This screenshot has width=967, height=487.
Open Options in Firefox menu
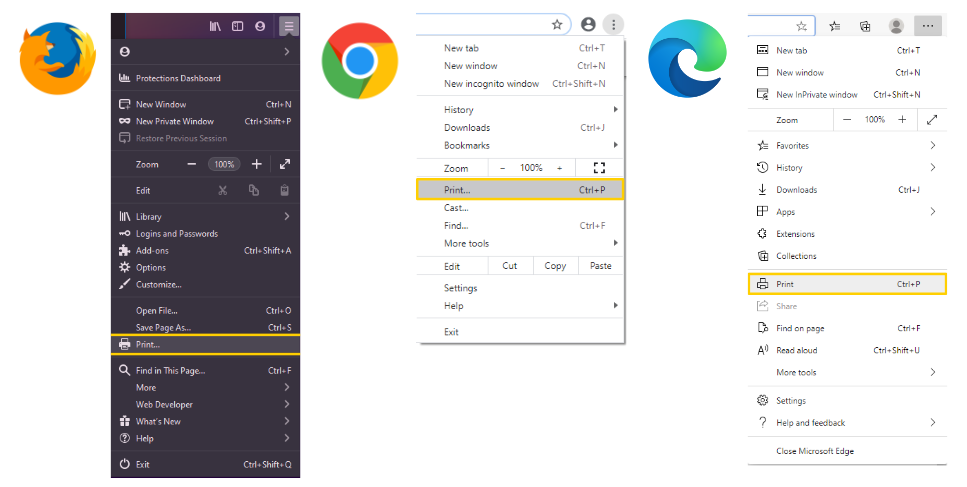[205, 268]
